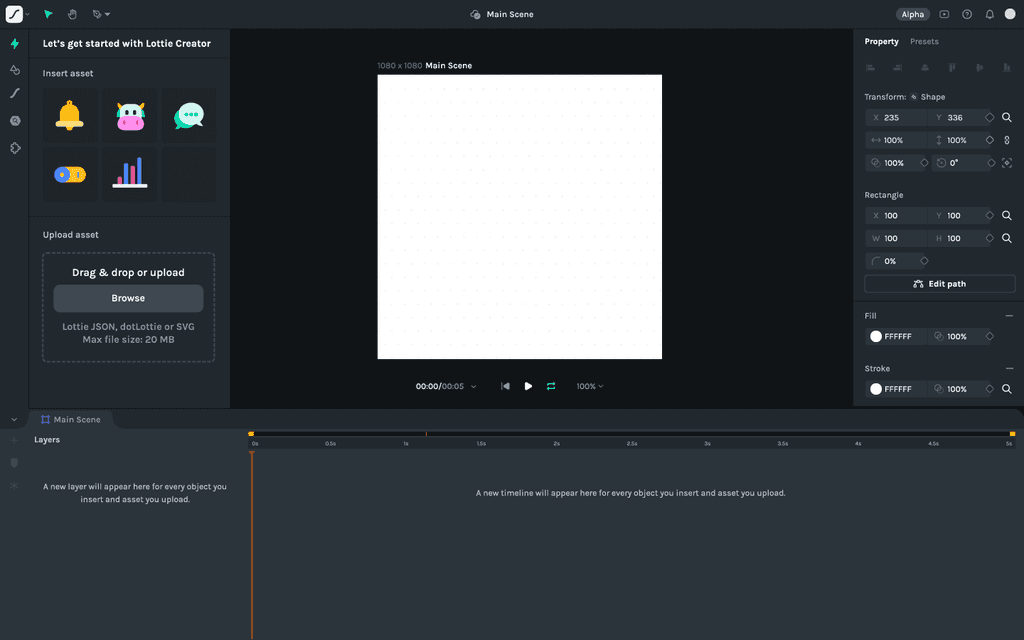Open the pen tool dropdown arrow
1024x640 pixels.
(108, 14)
